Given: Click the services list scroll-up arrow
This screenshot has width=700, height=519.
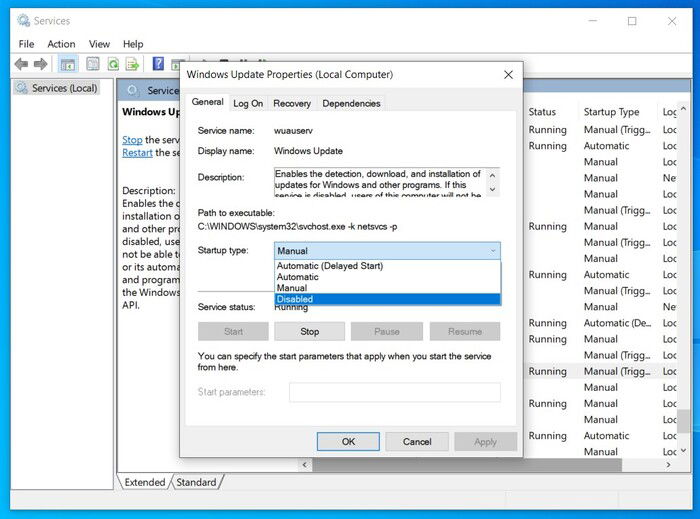Looking at the screenshot, I should pyautogui.click(x=683, y=108).
